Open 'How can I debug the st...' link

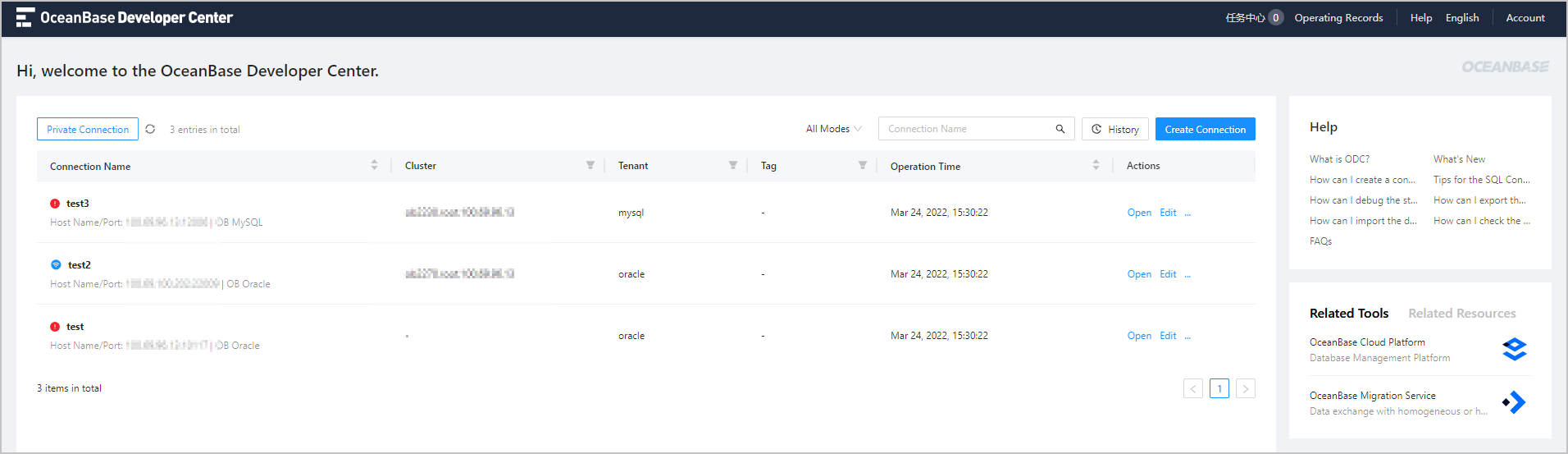click(1363, 200)
